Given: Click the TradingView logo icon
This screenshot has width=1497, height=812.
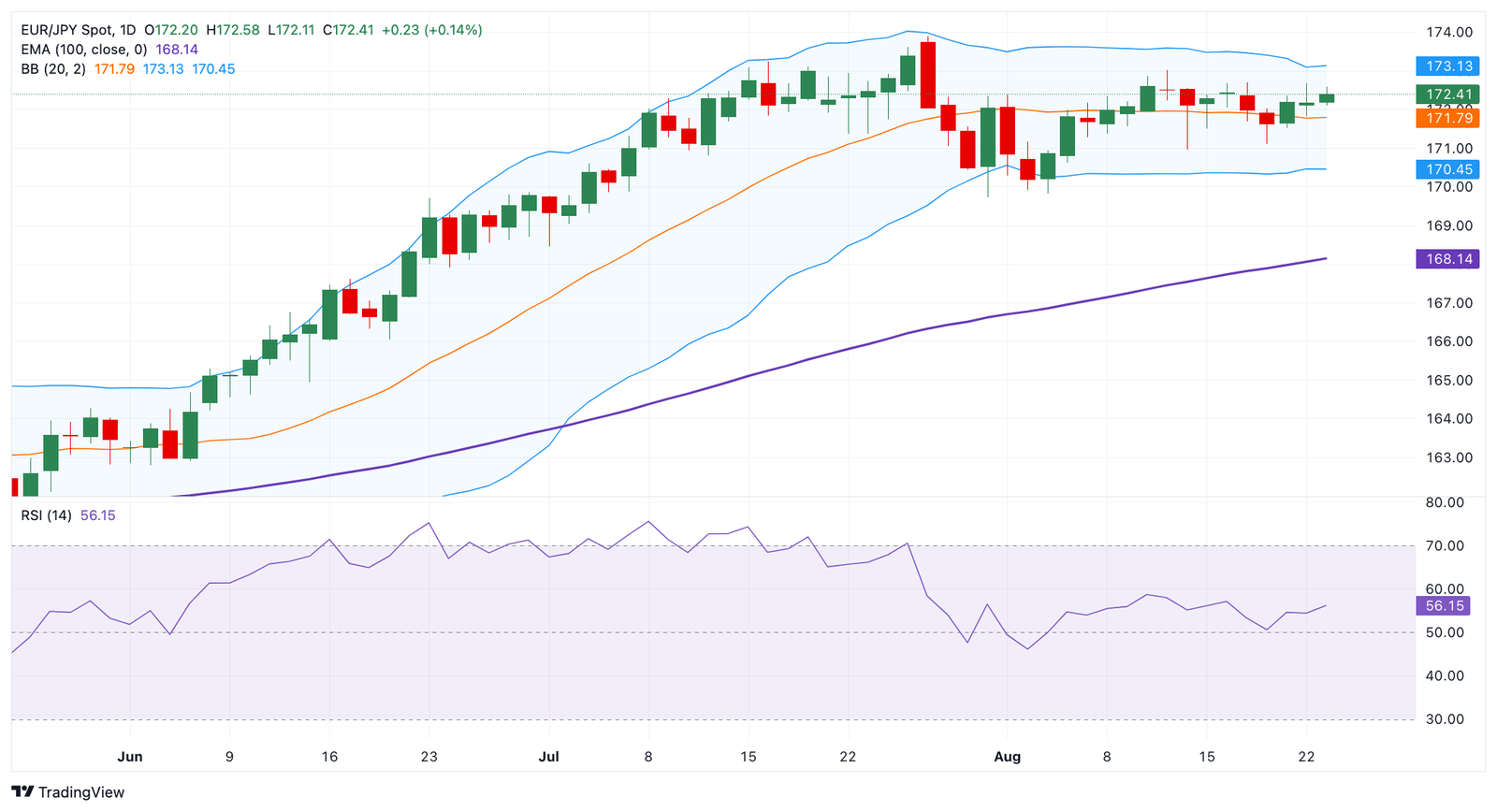Looking at the screenshot, I should coord(23,792).
